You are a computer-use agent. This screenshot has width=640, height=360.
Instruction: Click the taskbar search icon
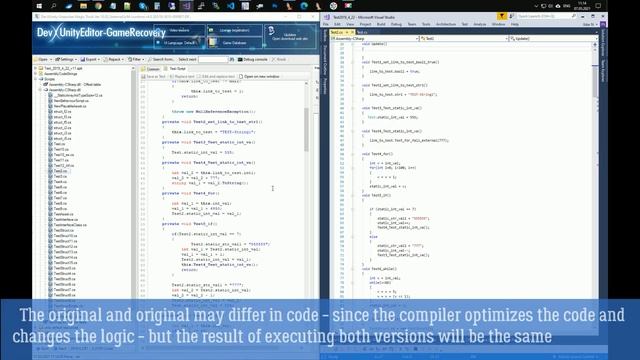[x=53, y=6]
